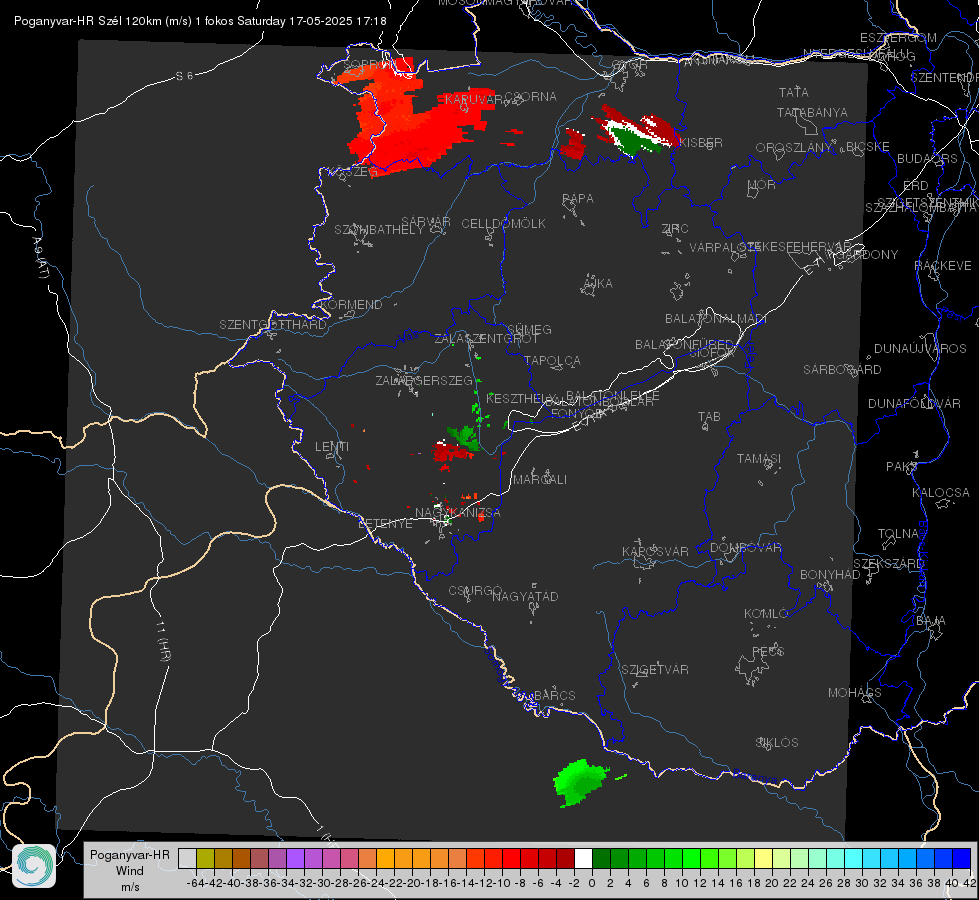Click the BONYHAD label
This screenshot has height=900, width=979.
(x=830, y=575)
